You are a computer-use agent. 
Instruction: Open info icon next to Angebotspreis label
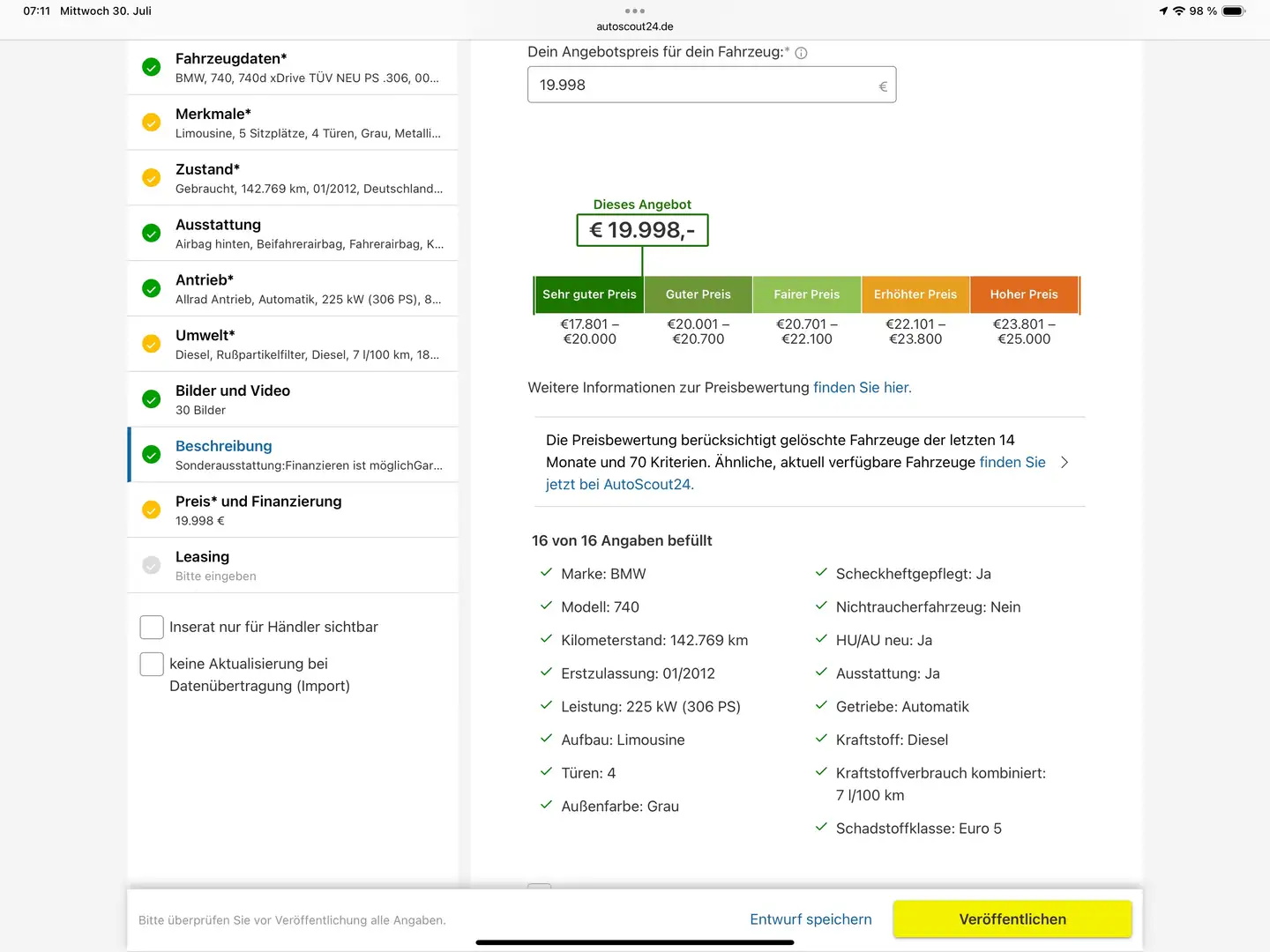pyautogui.click(x=801, y=53)
